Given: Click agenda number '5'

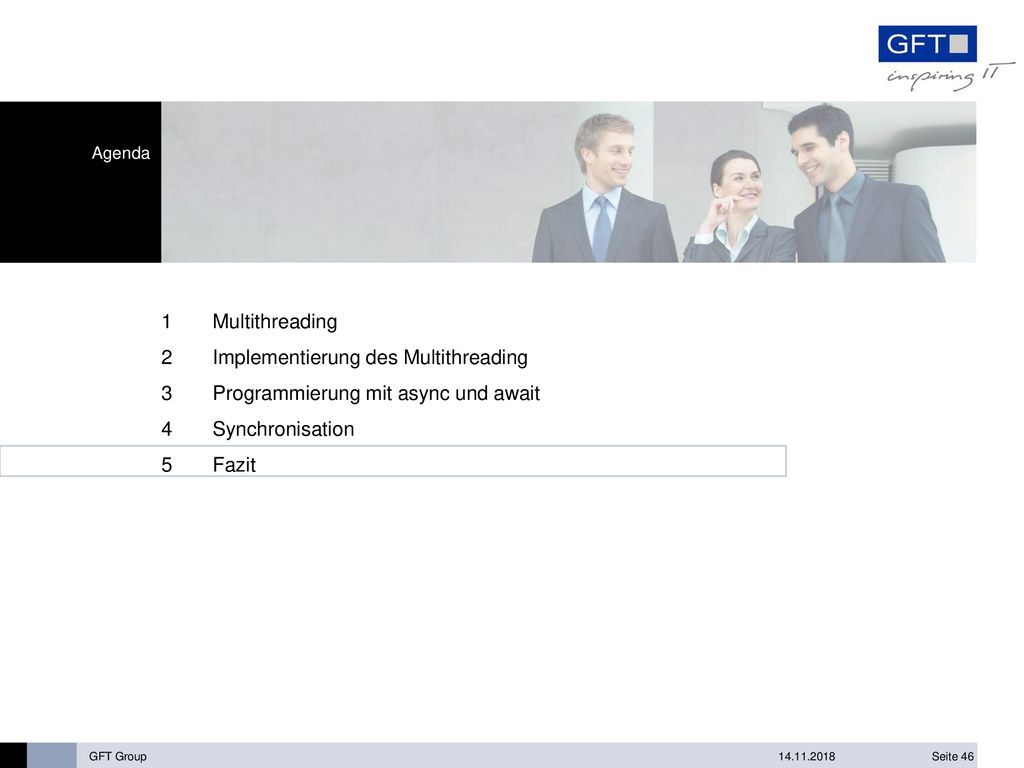Looking at the screenshot, I should coord(167,465).
